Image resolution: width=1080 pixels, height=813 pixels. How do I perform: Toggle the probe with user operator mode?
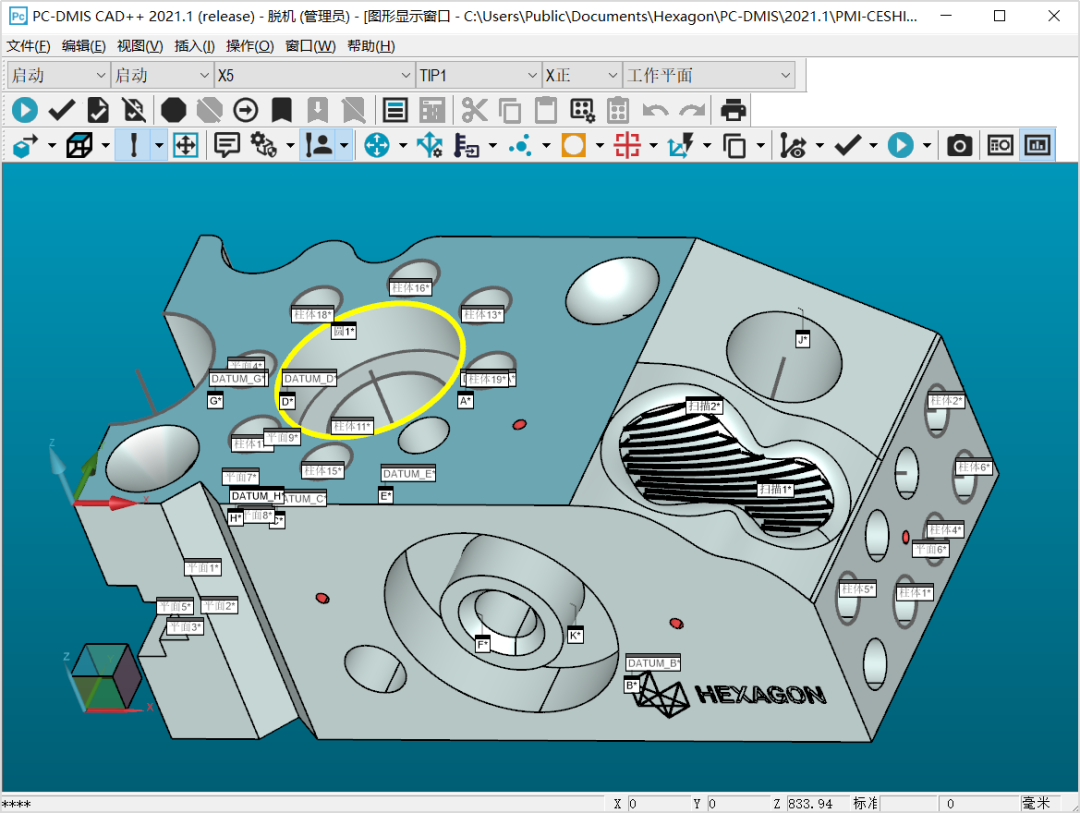(318, 145)
